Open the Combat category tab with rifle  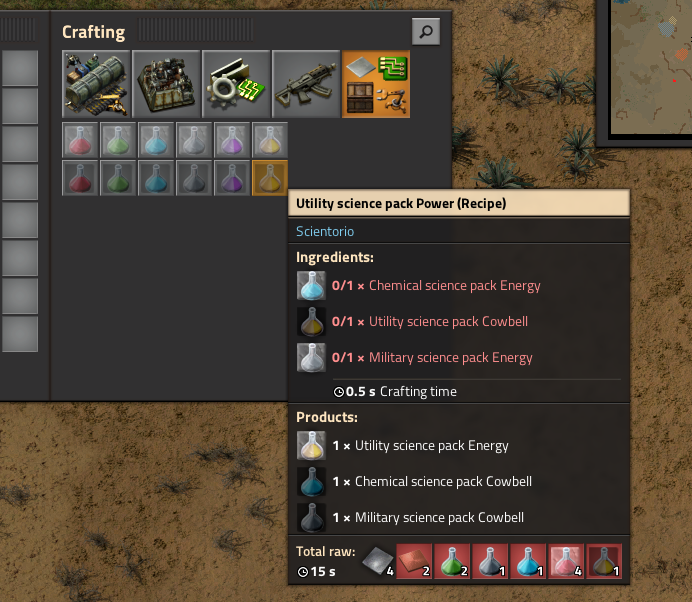click(305, 84)
